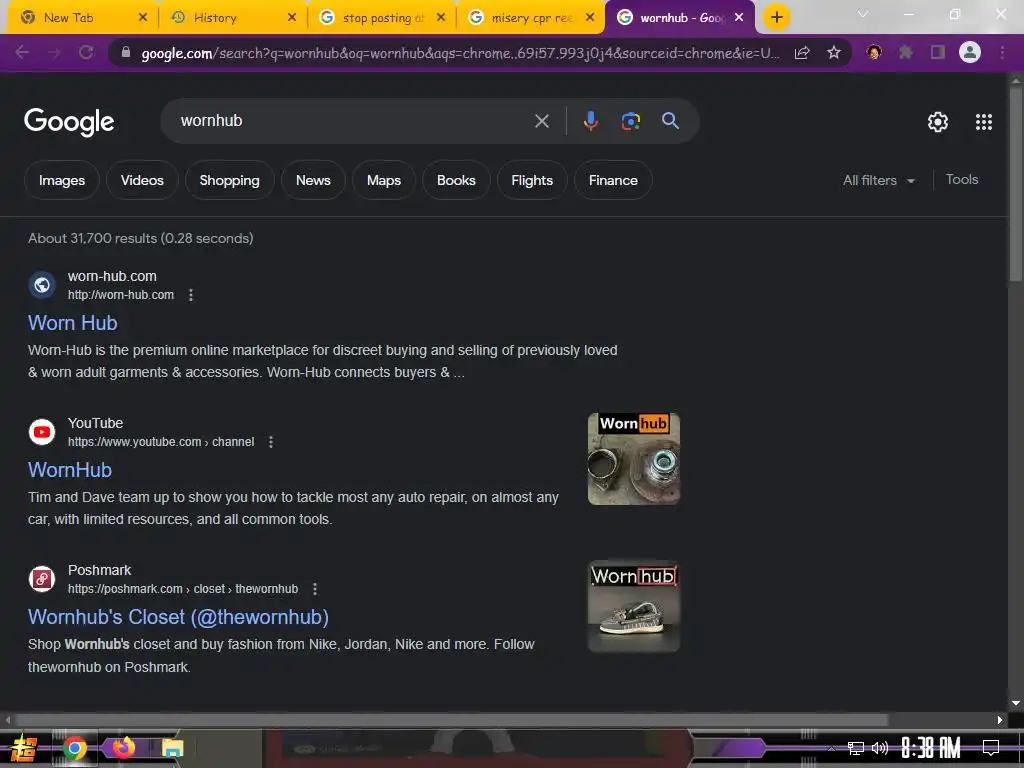The height and width of the screenshot is (768, 1024).
Task: Filter results by Books
Action: [x=456, y=180]
